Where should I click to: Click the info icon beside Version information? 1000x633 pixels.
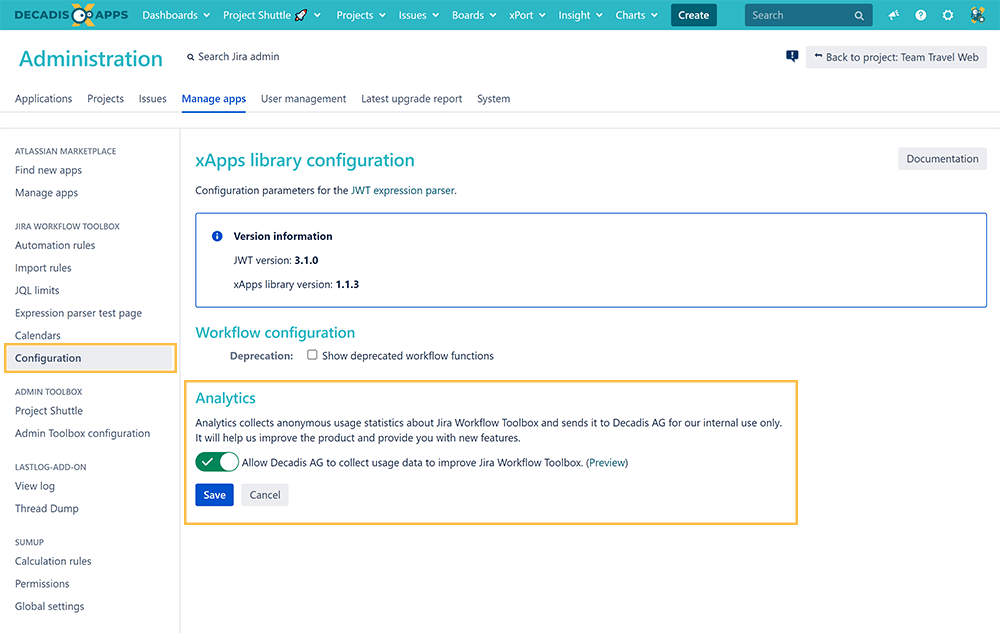coord(217,236)
